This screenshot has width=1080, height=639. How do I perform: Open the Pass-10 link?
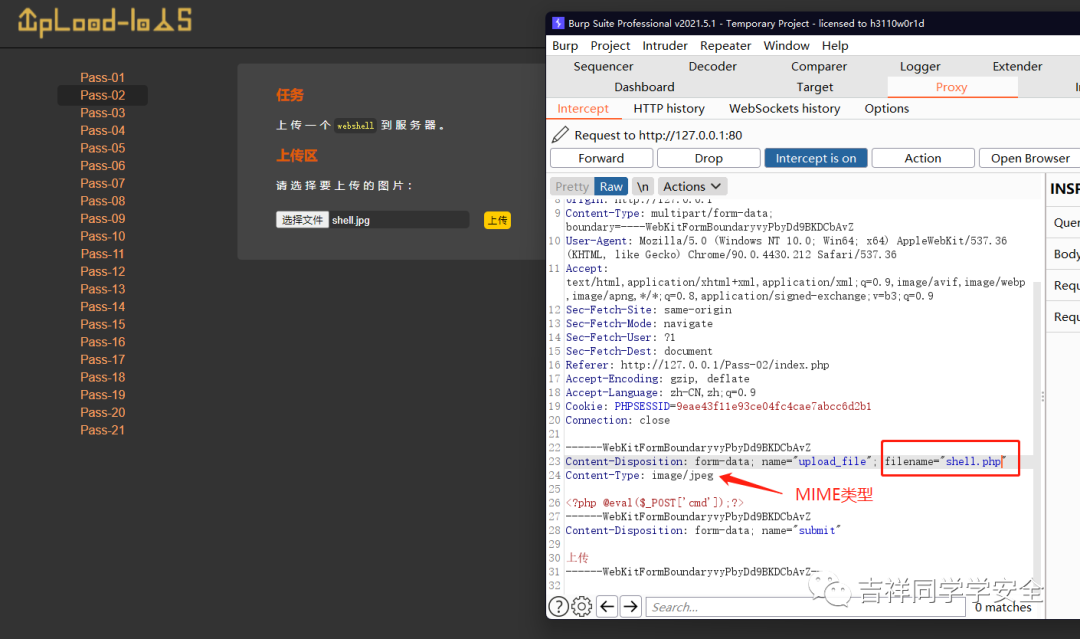pyautogui.click(x=103, y=235)
